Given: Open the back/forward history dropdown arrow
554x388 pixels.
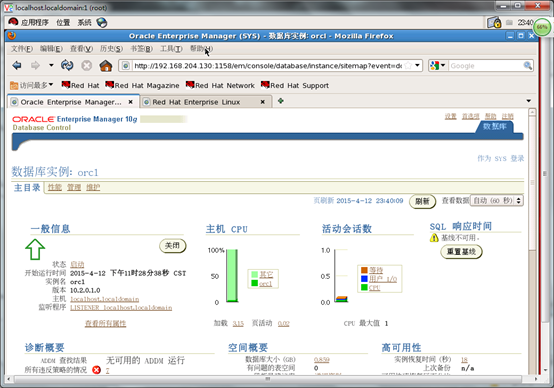Looking at the screenshot, I should coord(51,65).
